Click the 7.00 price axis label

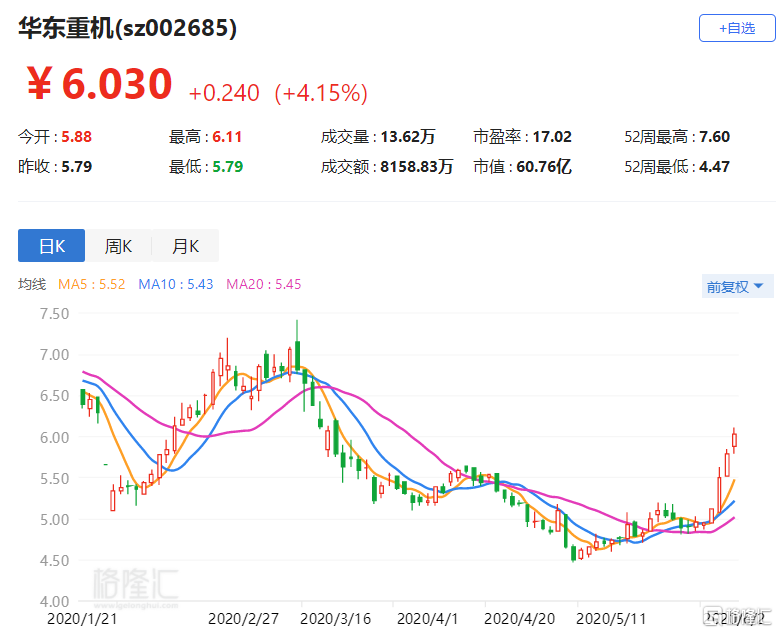click(x=55, y=355)
